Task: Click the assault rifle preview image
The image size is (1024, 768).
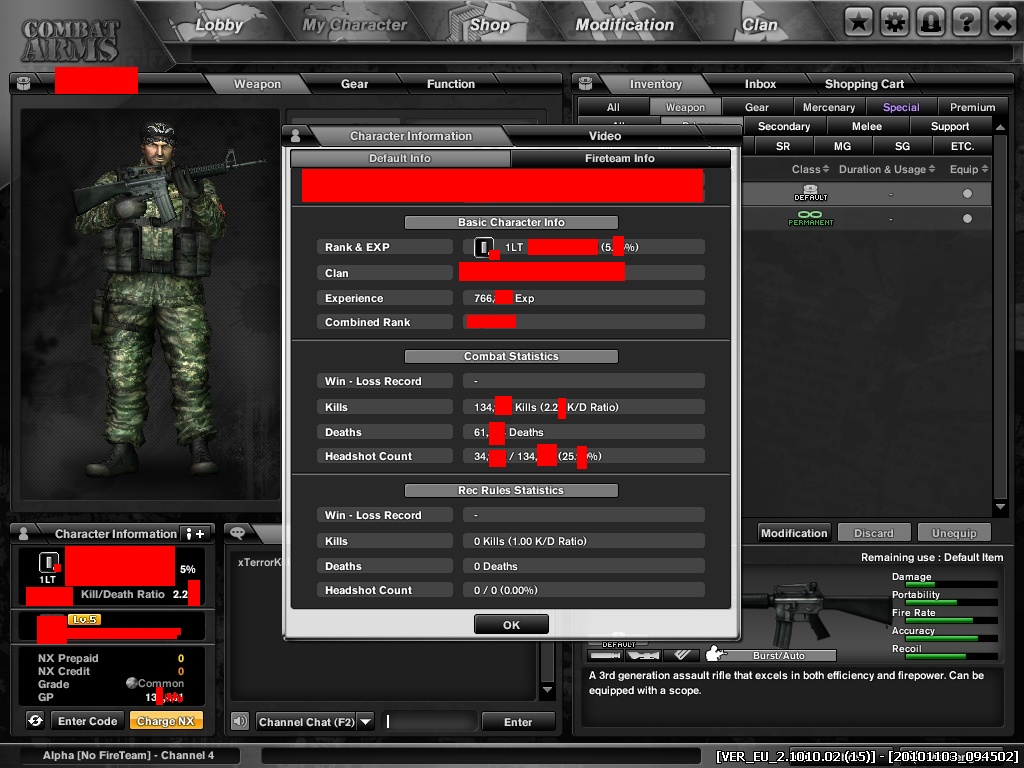Action: point(816,614)
